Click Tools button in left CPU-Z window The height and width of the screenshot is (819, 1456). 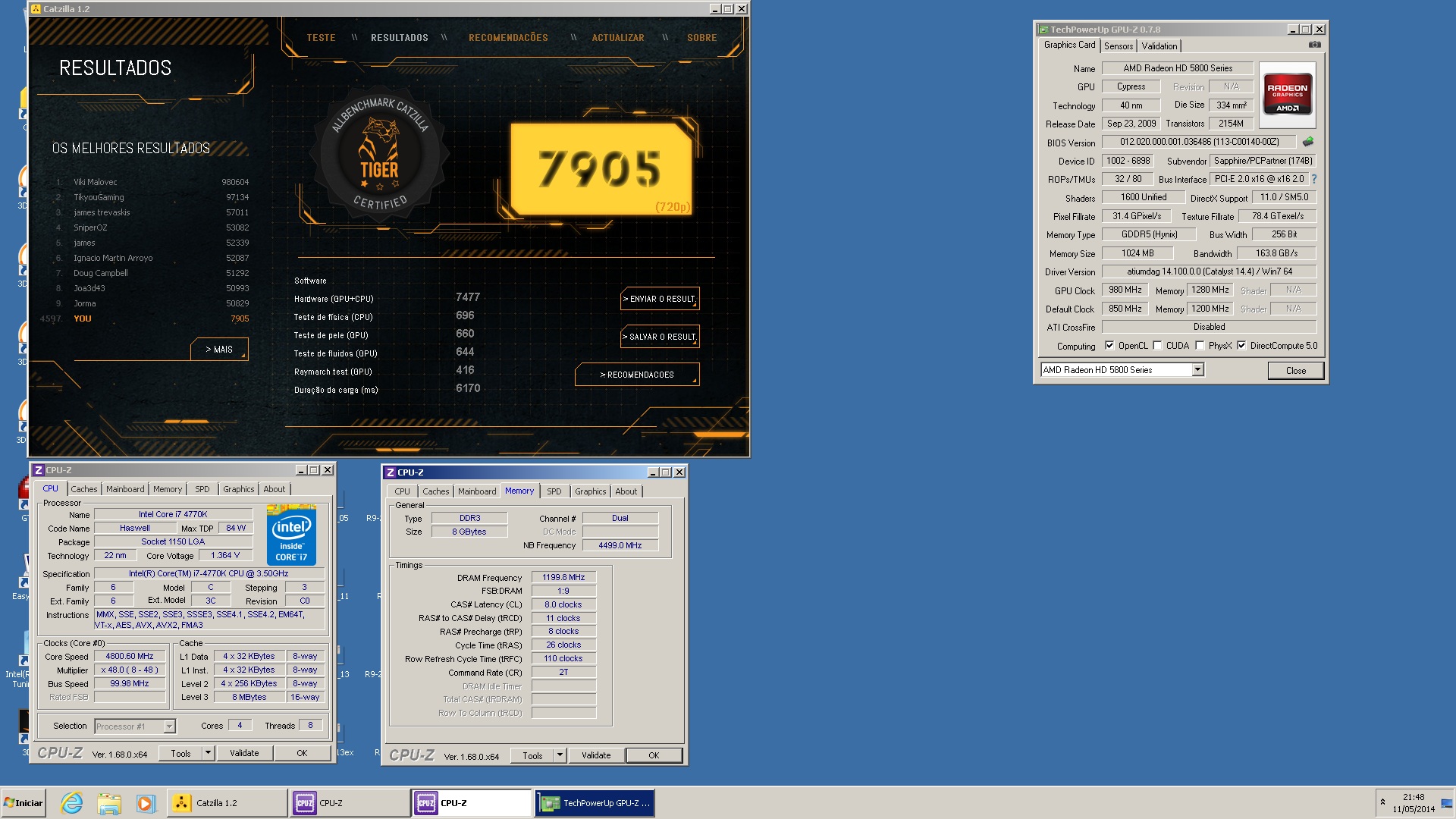pyautogui.click(x=180, y=753)
